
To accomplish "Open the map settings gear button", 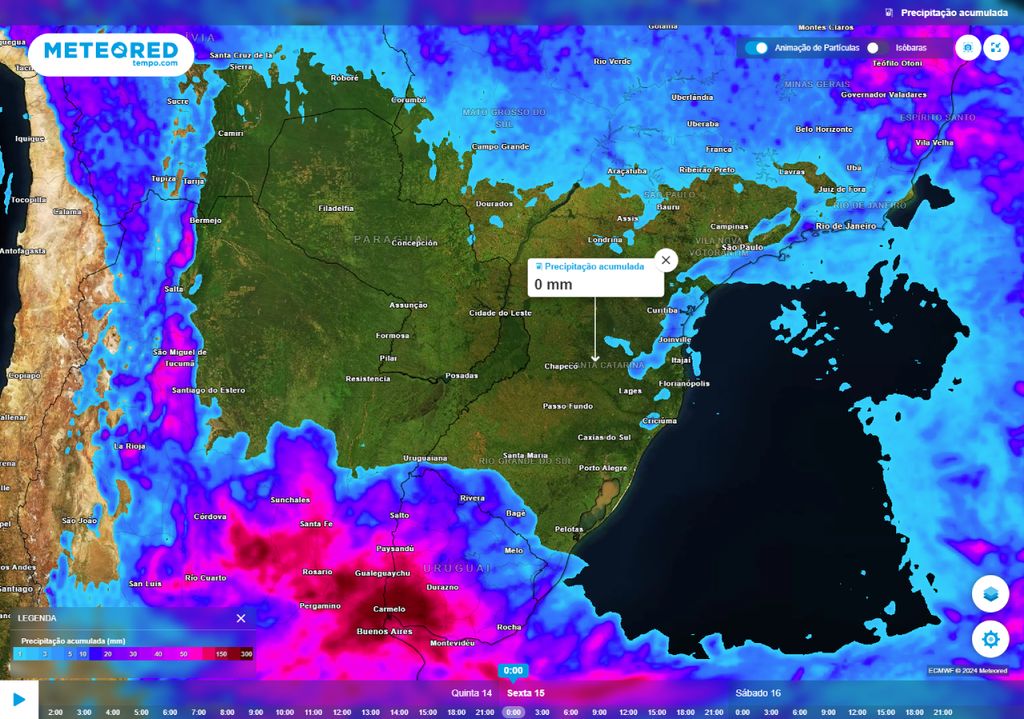I will 990,639.
